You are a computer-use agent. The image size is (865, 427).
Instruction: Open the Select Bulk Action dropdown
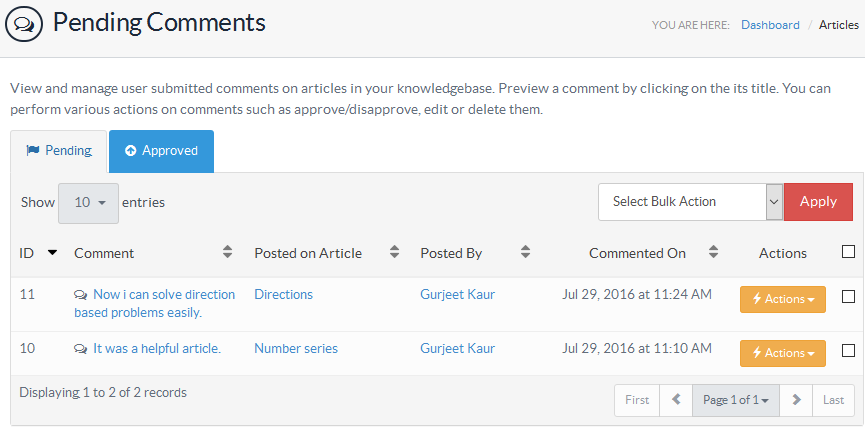pyautogui.click(x=690, y=202)
